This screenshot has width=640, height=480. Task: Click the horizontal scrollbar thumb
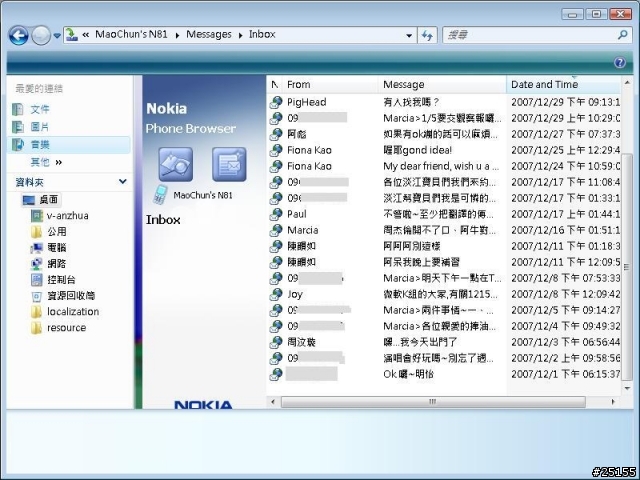pos(433,402)
